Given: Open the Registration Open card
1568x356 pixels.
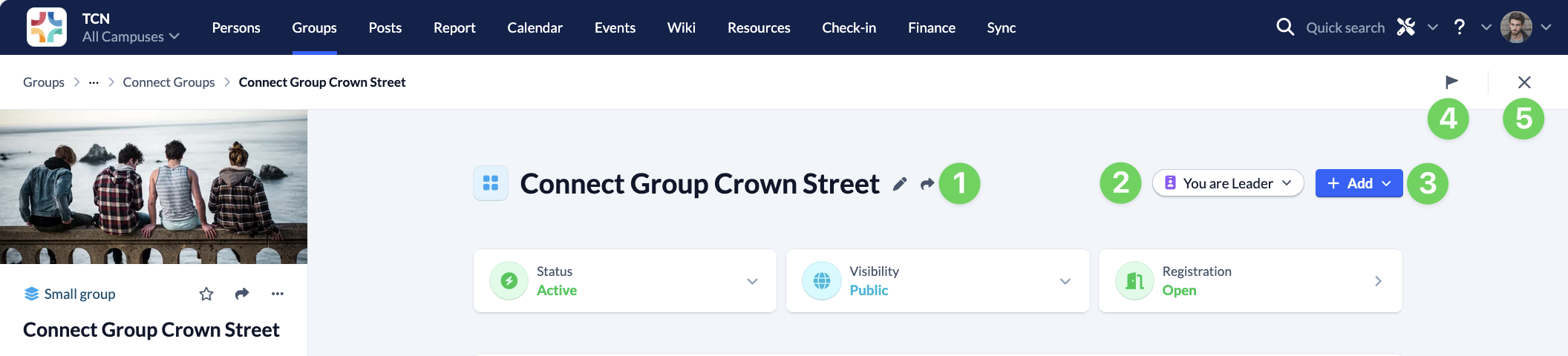Looking at the screenshot, I should [1250, 281].
